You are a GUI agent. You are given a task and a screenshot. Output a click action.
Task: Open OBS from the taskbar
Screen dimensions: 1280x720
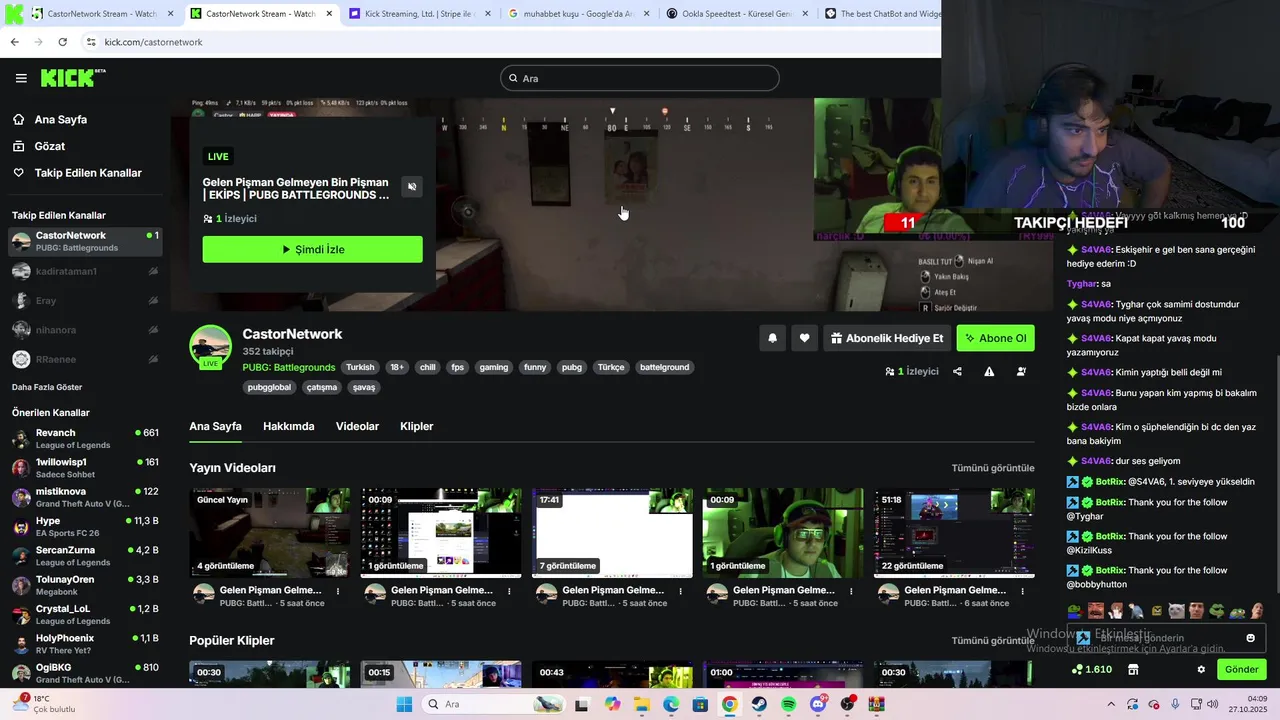tap(847, 704)
